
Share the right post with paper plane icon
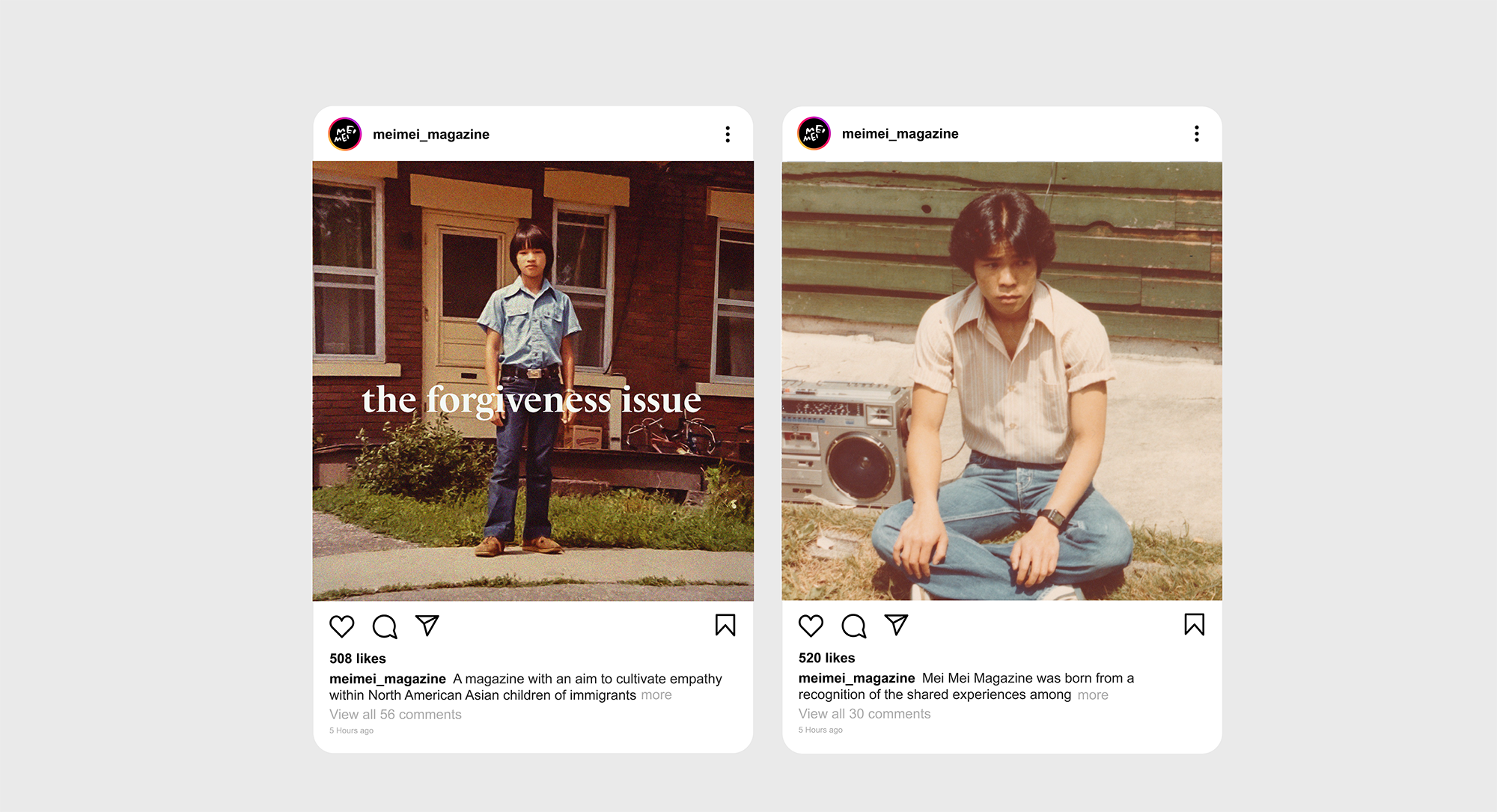pyautogui.click(x=896, y=625)
